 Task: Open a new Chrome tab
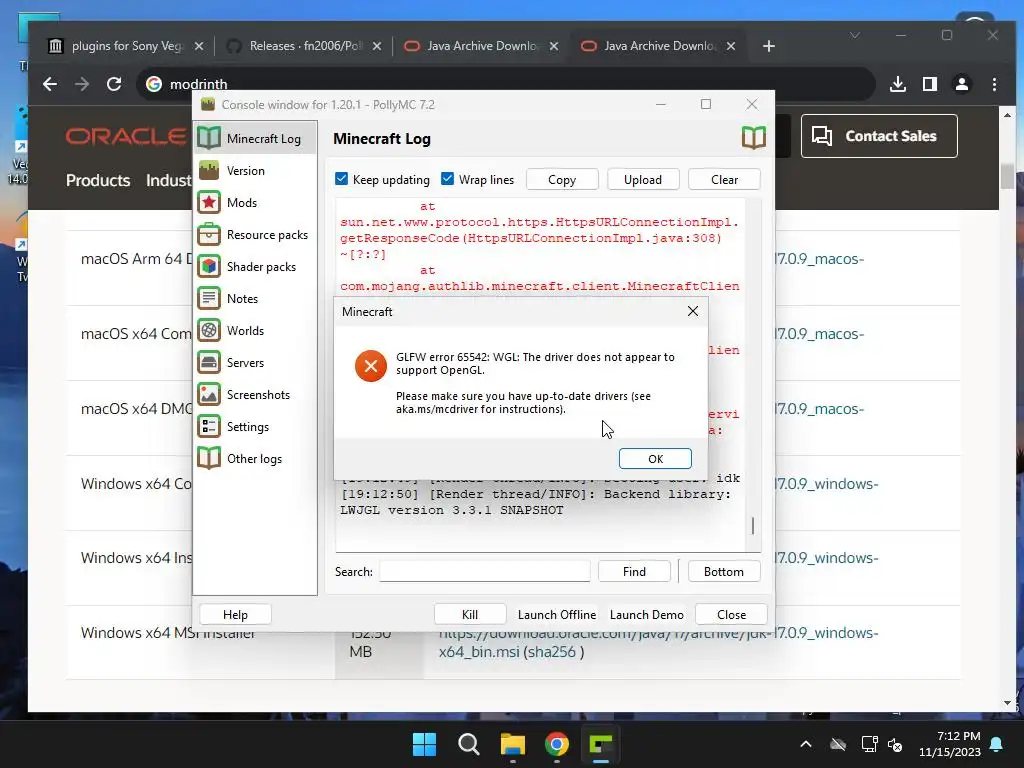pyautogui.click(x=769, y=46)
